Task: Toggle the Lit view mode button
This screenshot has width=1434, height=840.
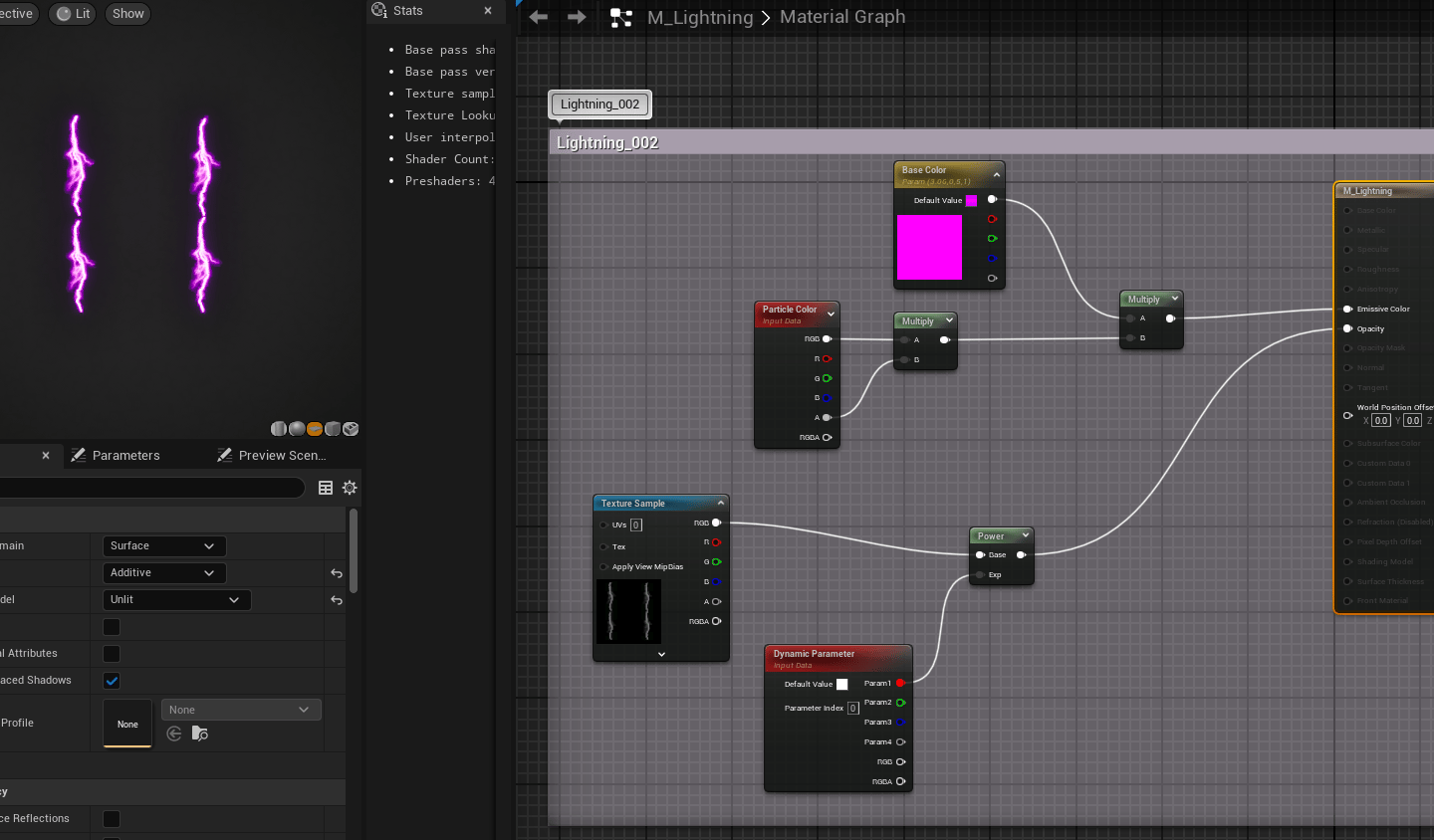Action: coord(73,14)
